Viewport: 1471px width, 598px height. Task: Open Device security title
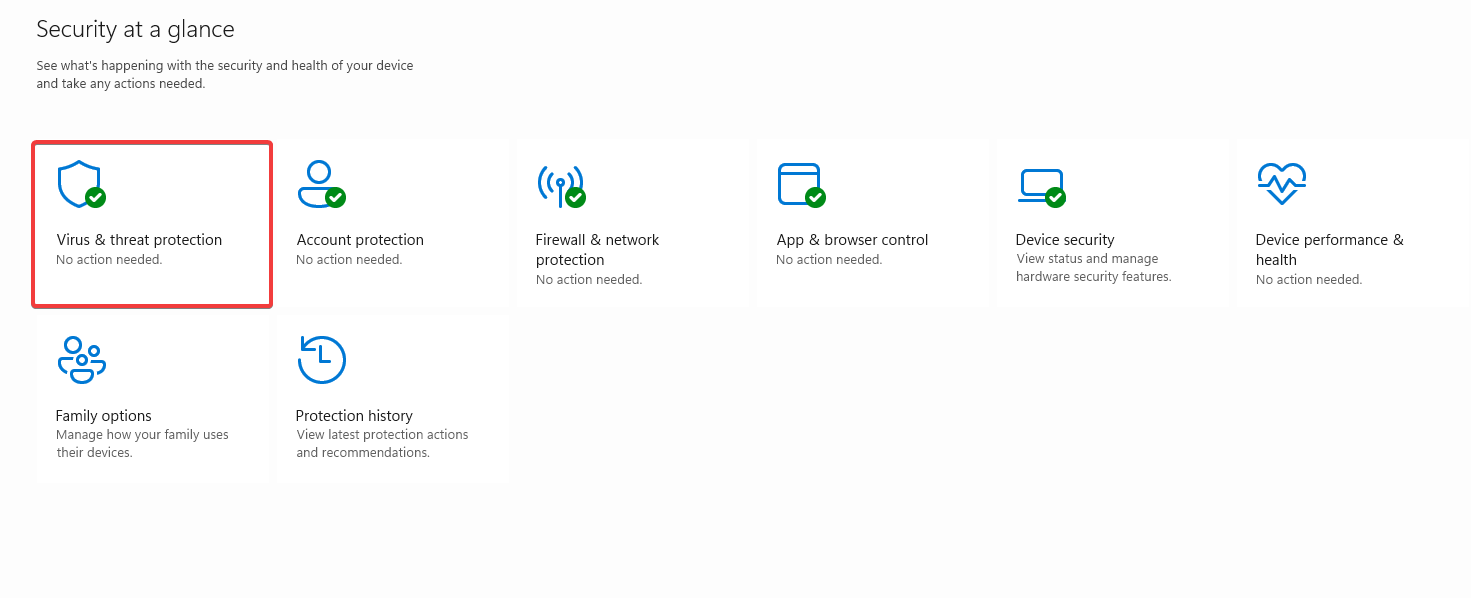1064,240
